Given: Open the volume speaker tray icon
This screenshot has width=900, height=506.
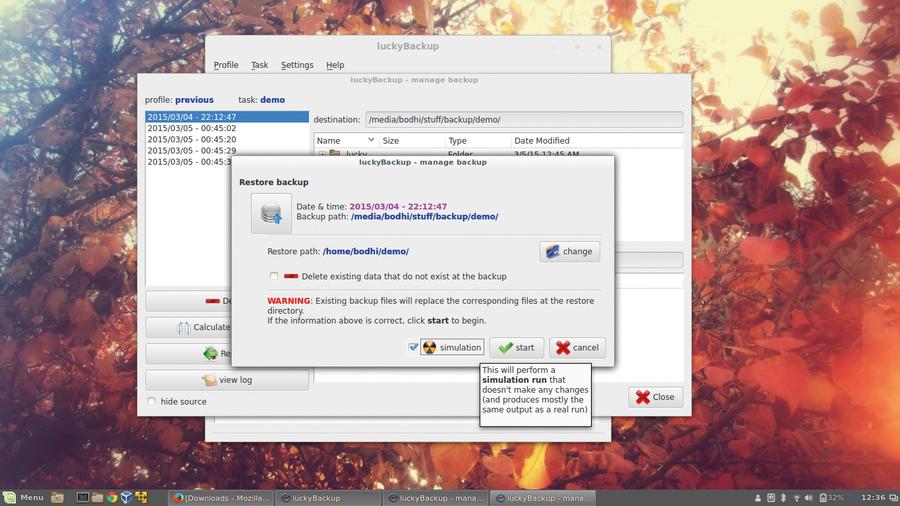Looking at the screenshot, I should click(x=809, y=498).
